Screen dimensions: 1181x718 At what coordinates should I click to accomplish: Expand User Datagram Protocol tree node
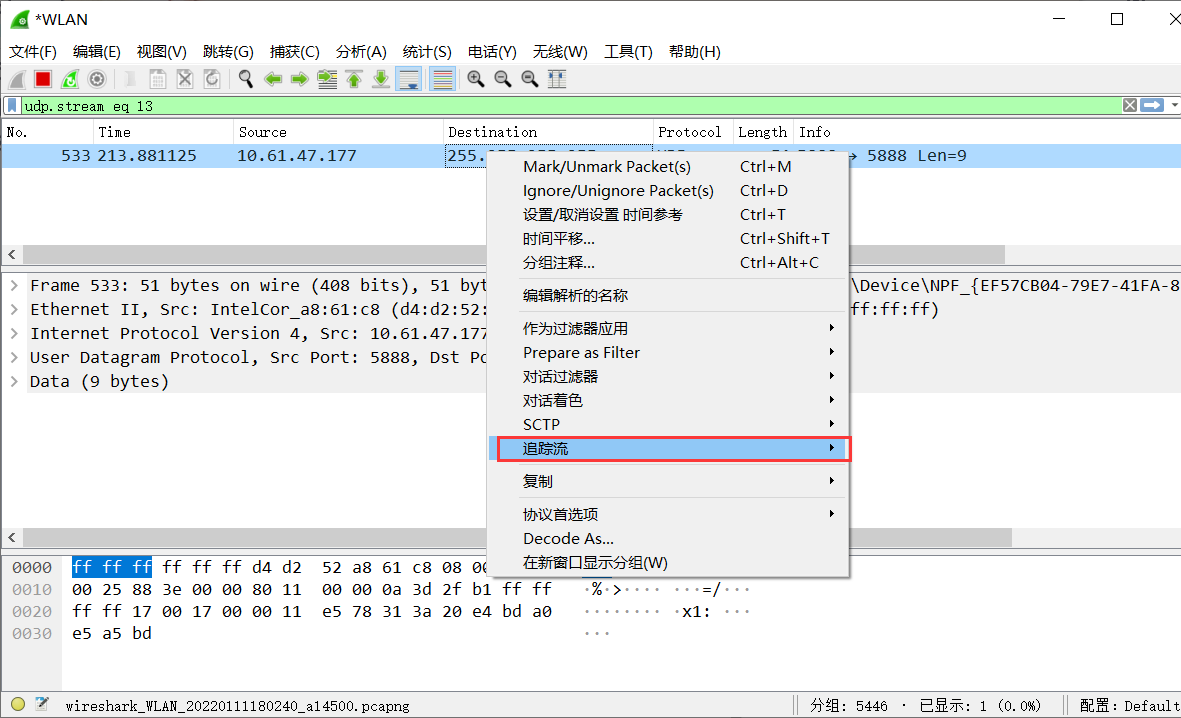[14, 358]
